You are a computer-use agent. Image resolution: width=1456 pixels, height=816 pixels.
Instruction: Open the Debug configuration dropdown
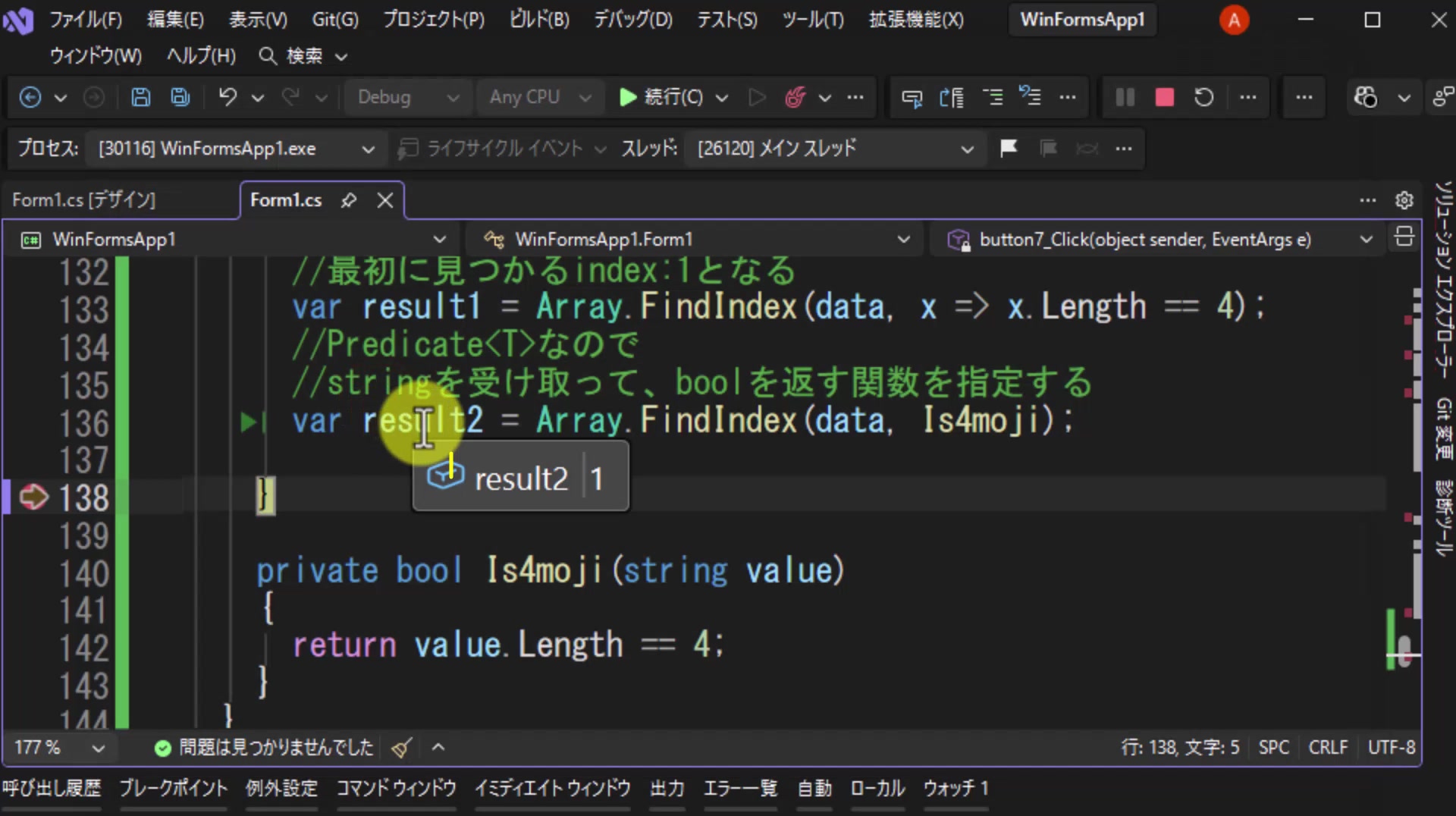tap(407, 97)
